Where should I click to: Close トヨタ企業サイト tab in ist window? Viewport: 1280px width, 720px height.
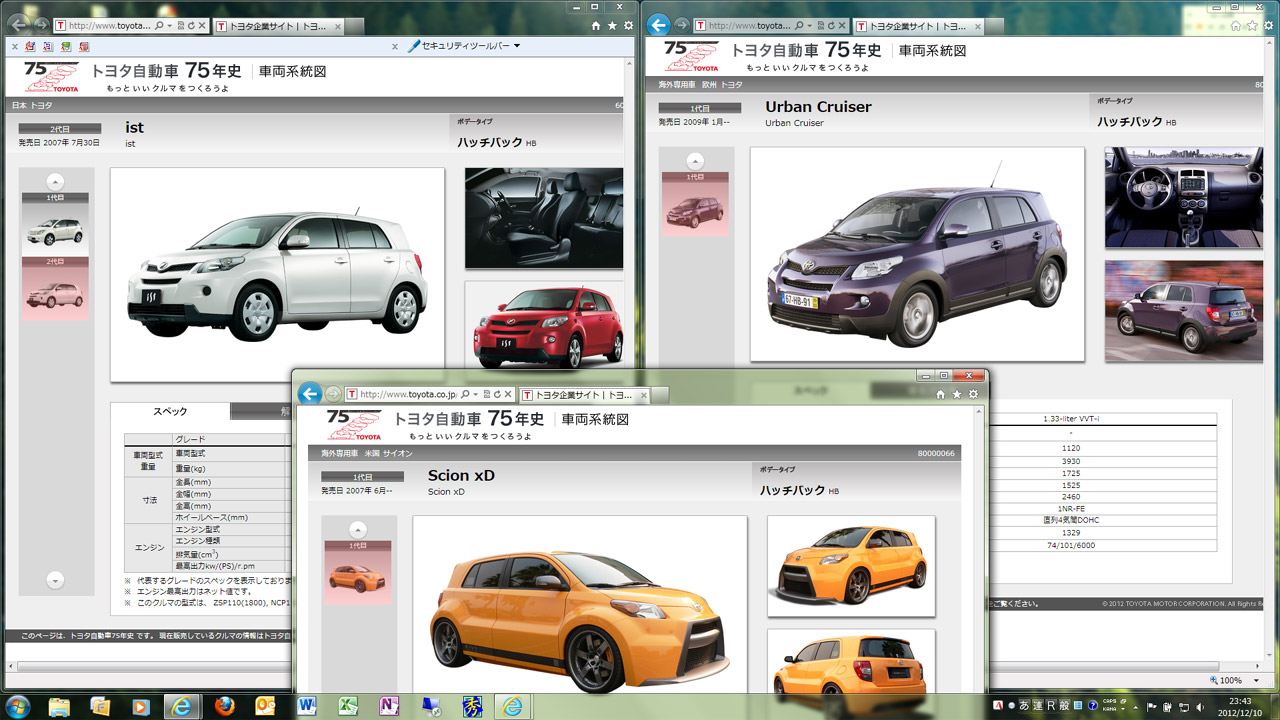click(x=339, y=26)
